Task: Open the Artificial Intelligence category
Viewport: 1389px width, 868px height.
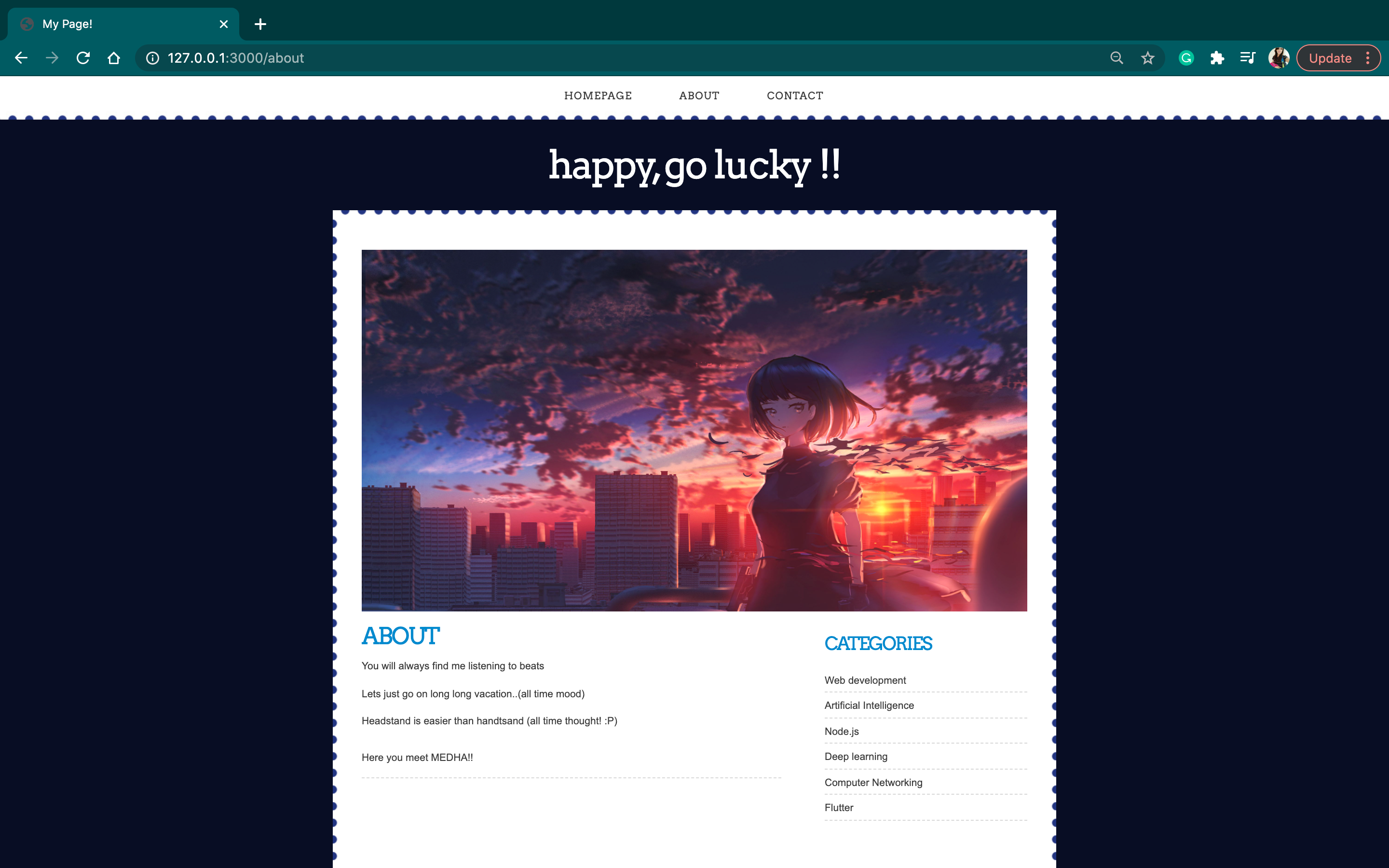Action: click(869, 705)
